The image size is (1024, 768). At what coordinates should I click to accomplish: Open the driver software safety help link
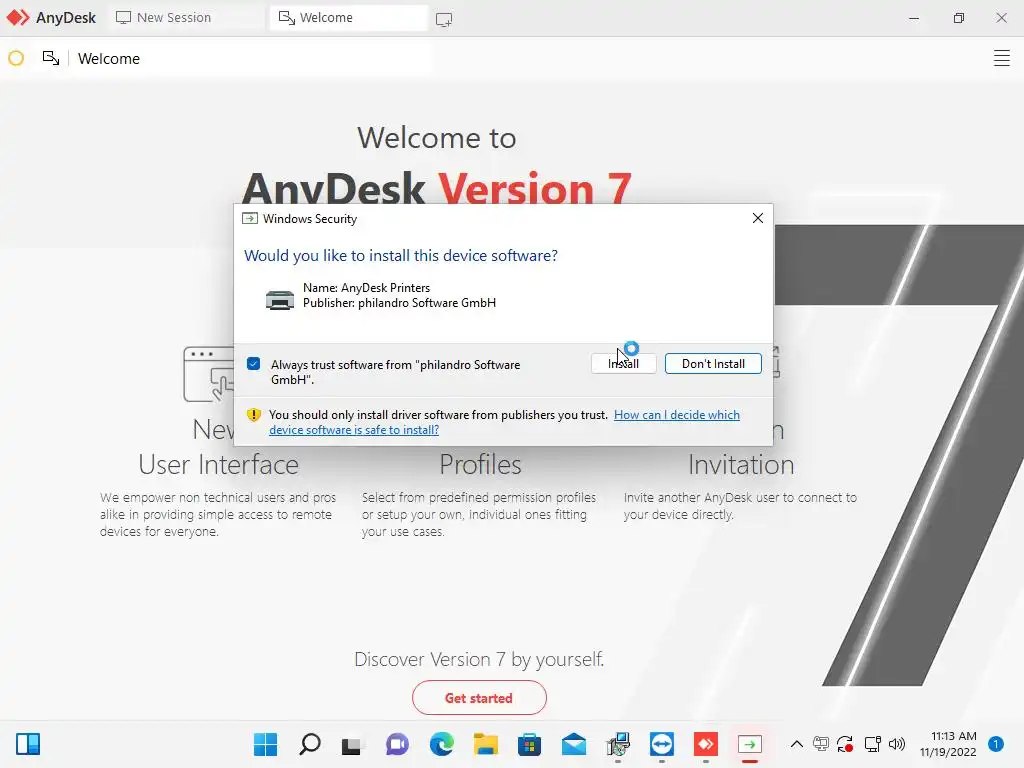click(504, 423)
